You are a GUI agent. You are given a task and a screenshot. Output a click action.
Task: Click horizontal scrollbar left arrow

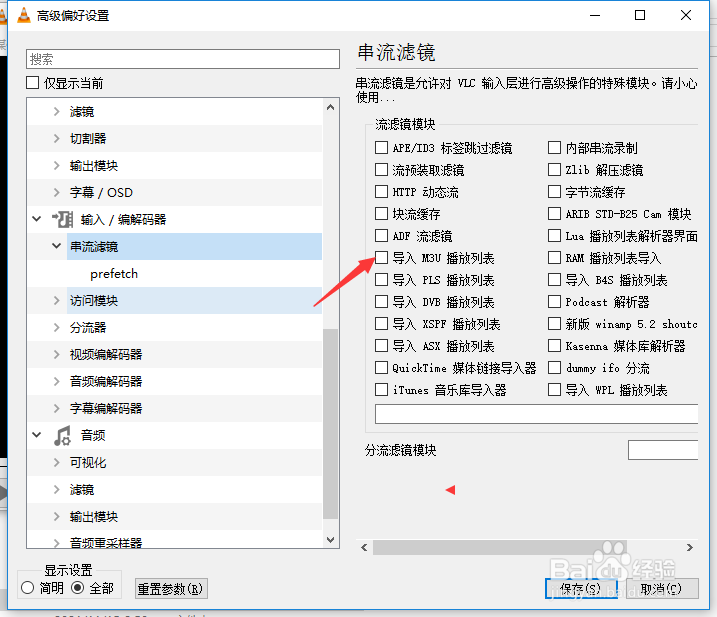pyautogui.click(x=364, y=547)
